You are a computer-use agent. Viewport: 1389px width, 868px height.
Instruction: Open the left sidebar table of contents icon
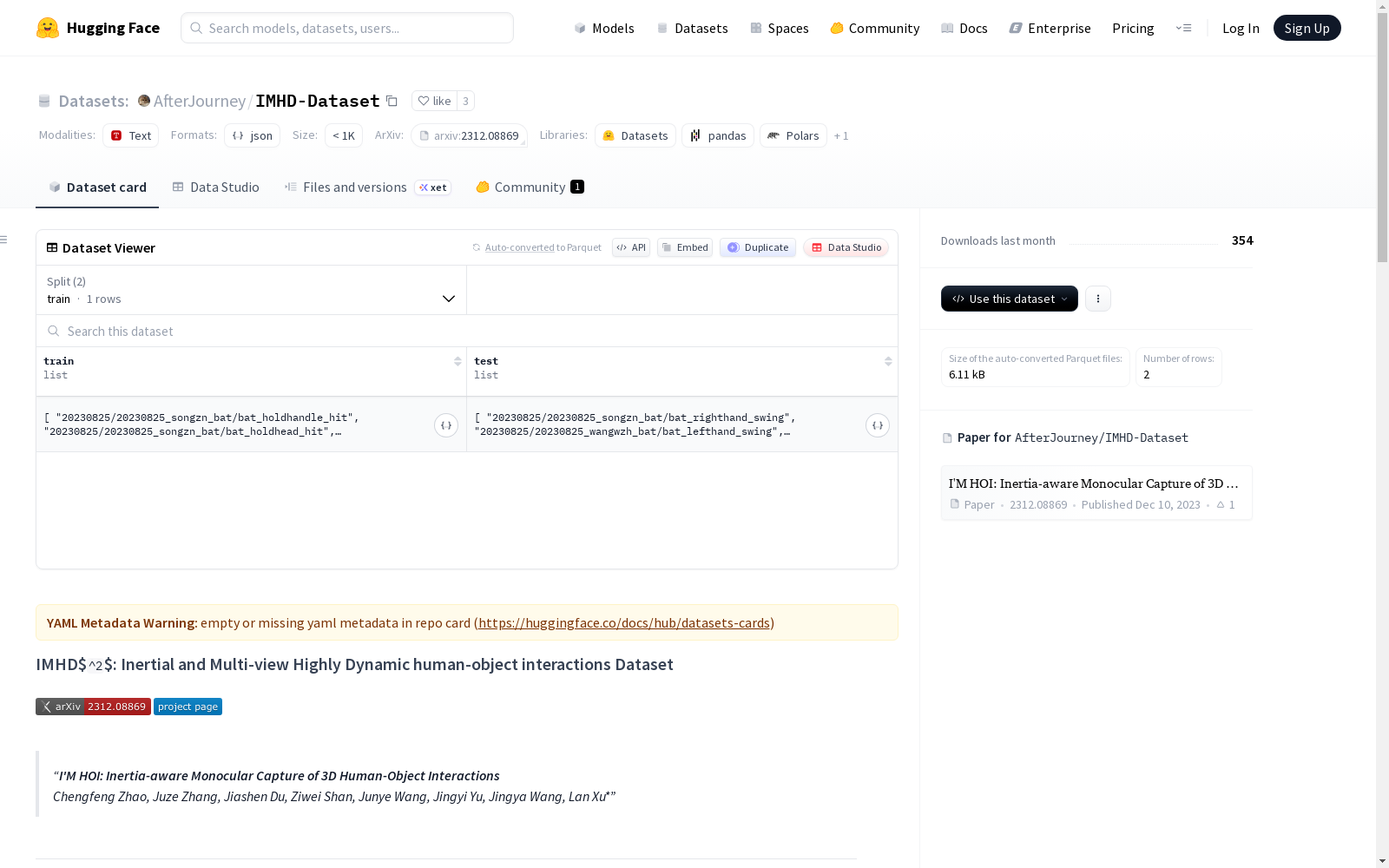pyautogui.click(x=4, y=240)
